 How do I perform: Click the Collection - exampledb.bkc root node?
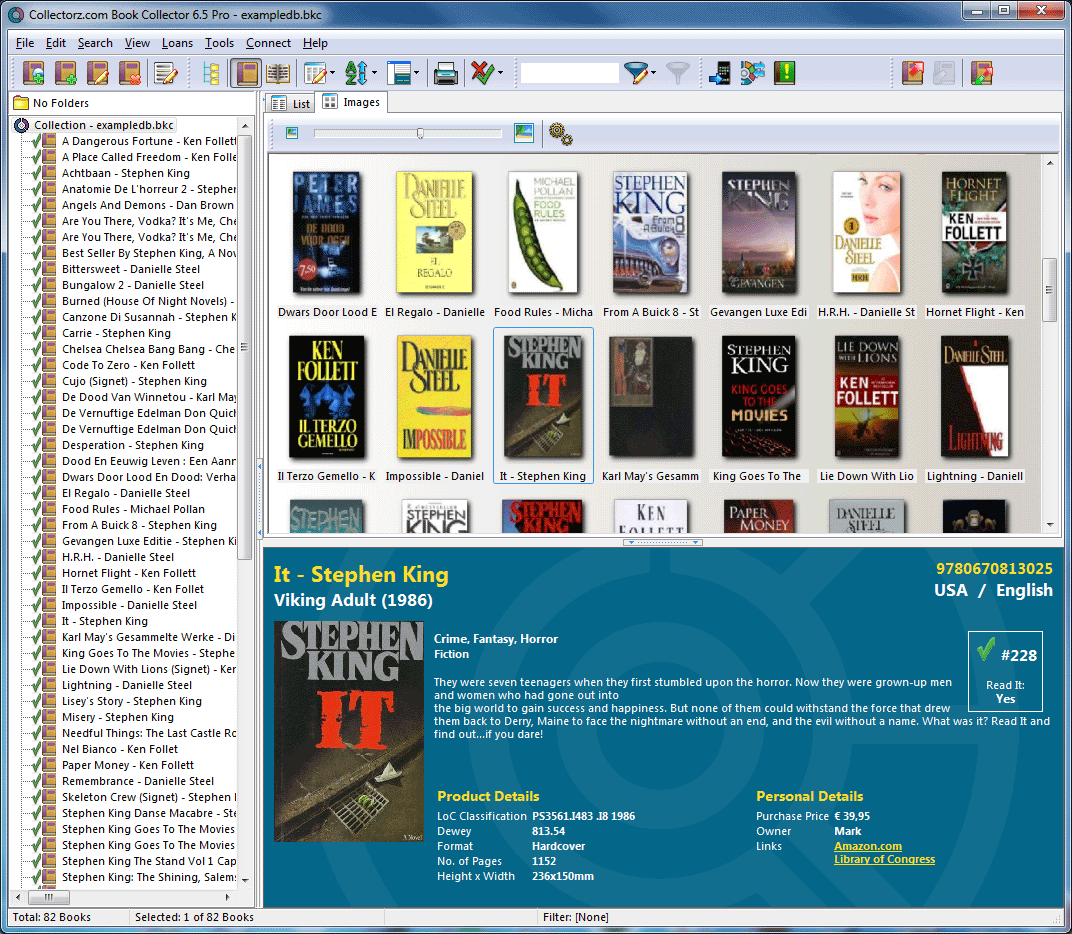point(104,125)
